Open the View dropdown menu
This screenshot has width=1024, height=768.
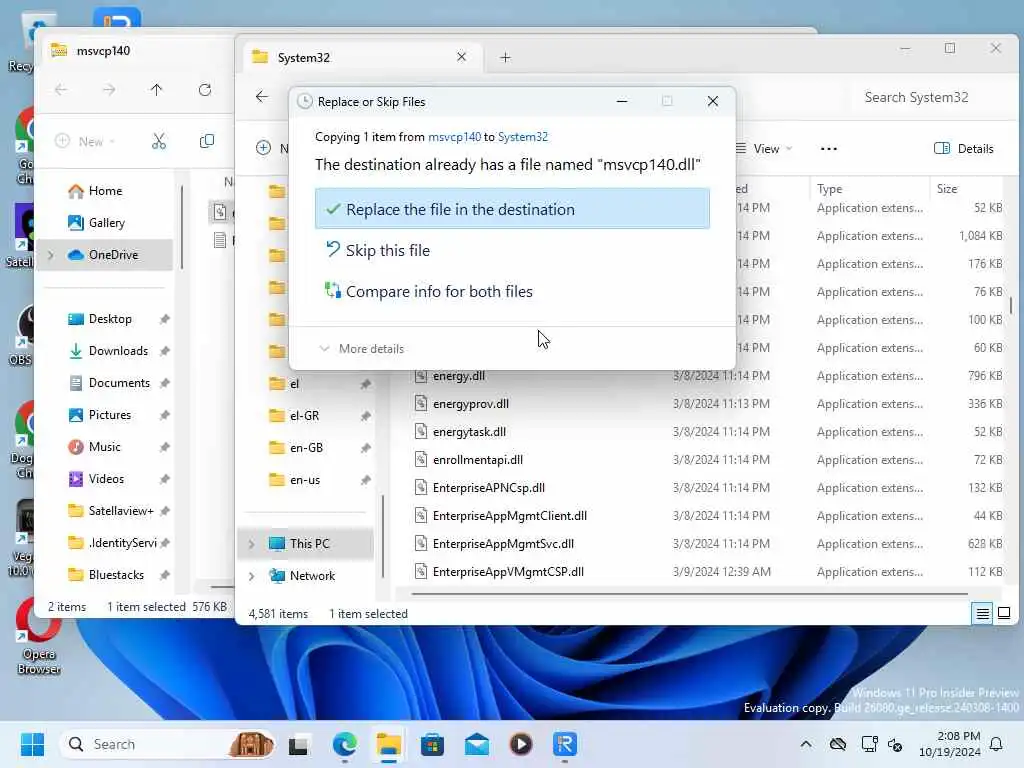pos(764,149)
